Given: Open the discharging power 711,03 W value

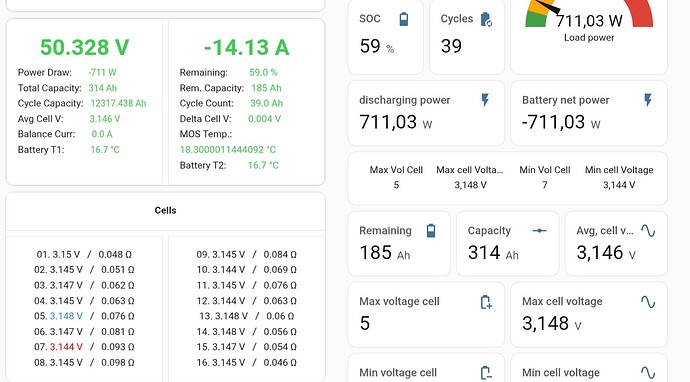Looking at the screenshot, I should [x=396, y=122].
